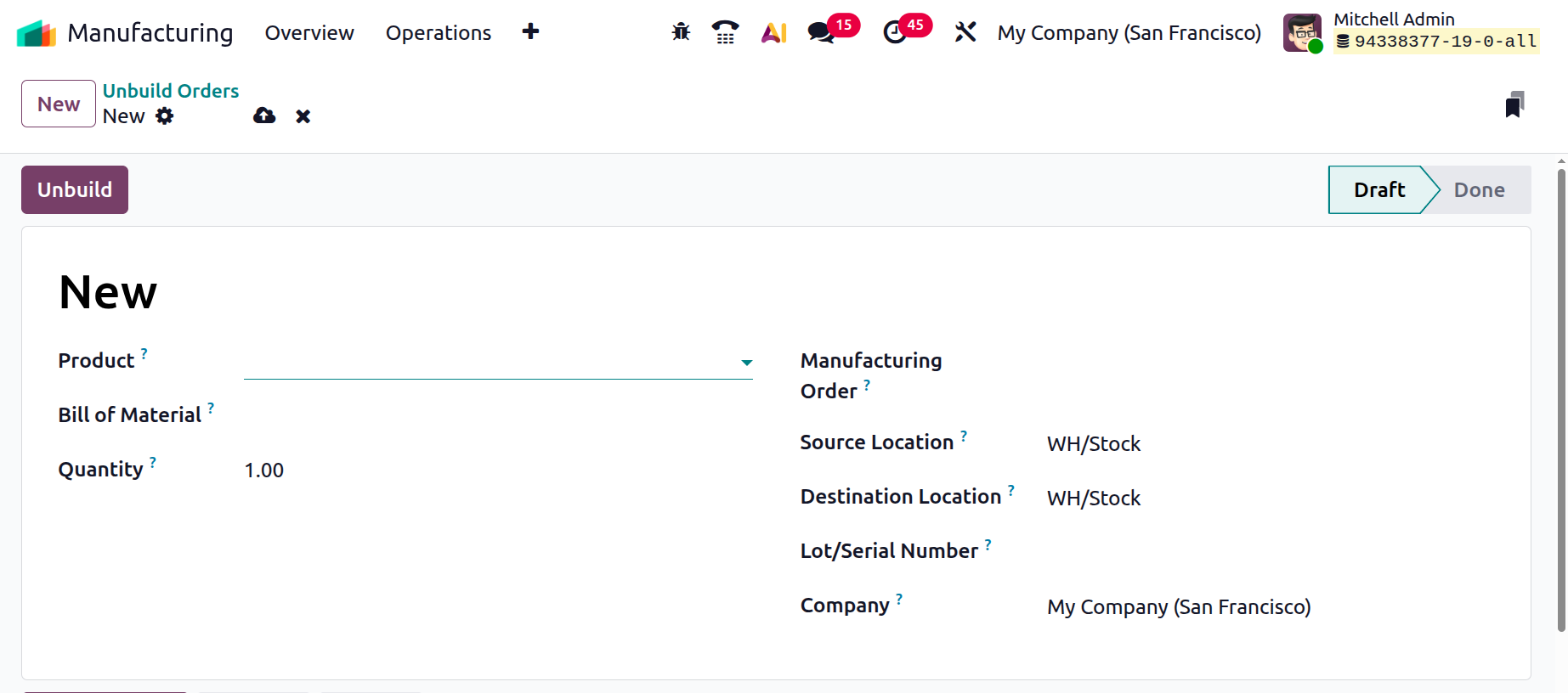Open the Operations menu
The height and width of the screenshot is (693, 1568).
click(439, 33)
